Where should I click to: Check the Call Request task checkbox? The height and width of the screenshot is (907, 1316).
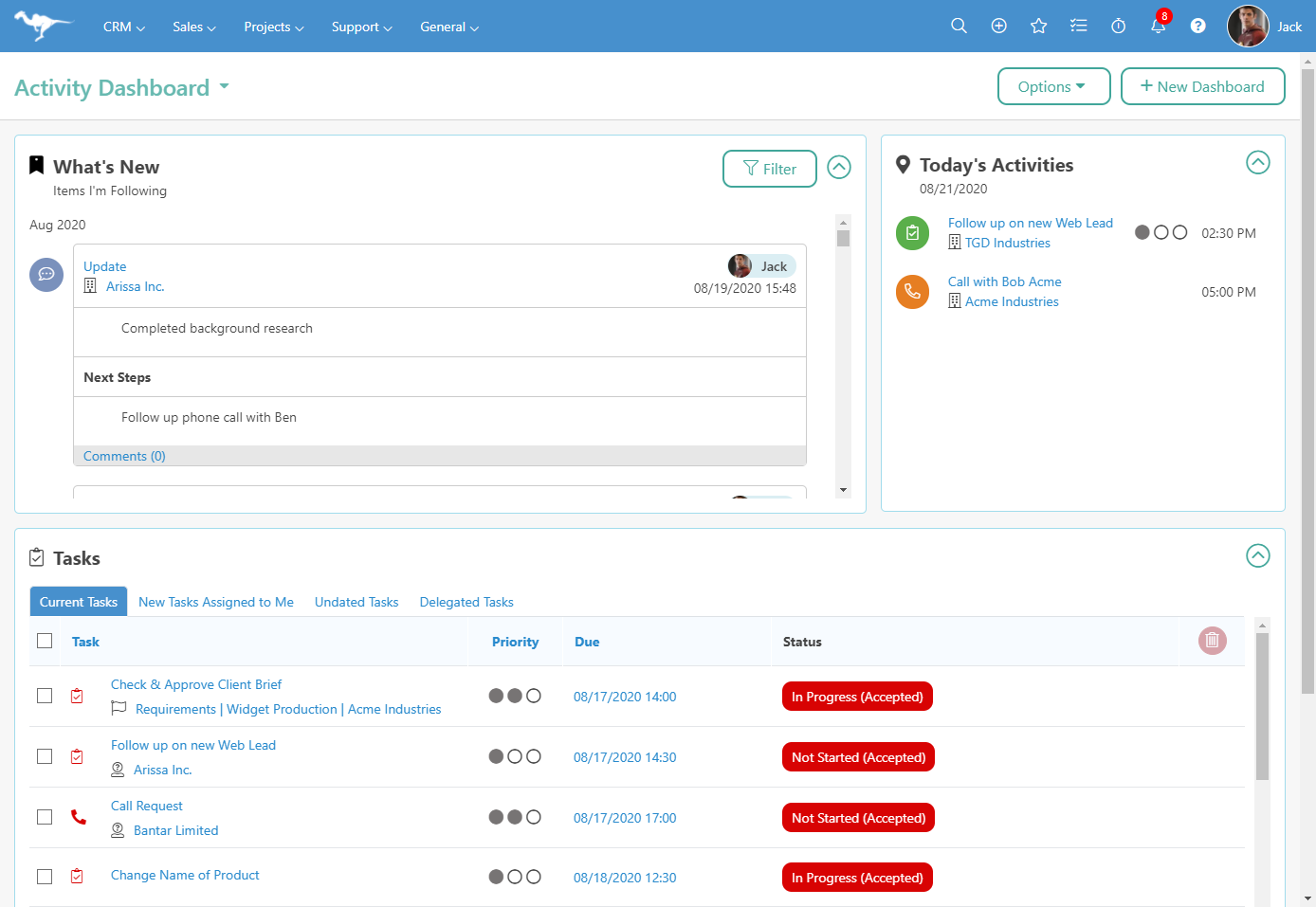pos(45,817)
